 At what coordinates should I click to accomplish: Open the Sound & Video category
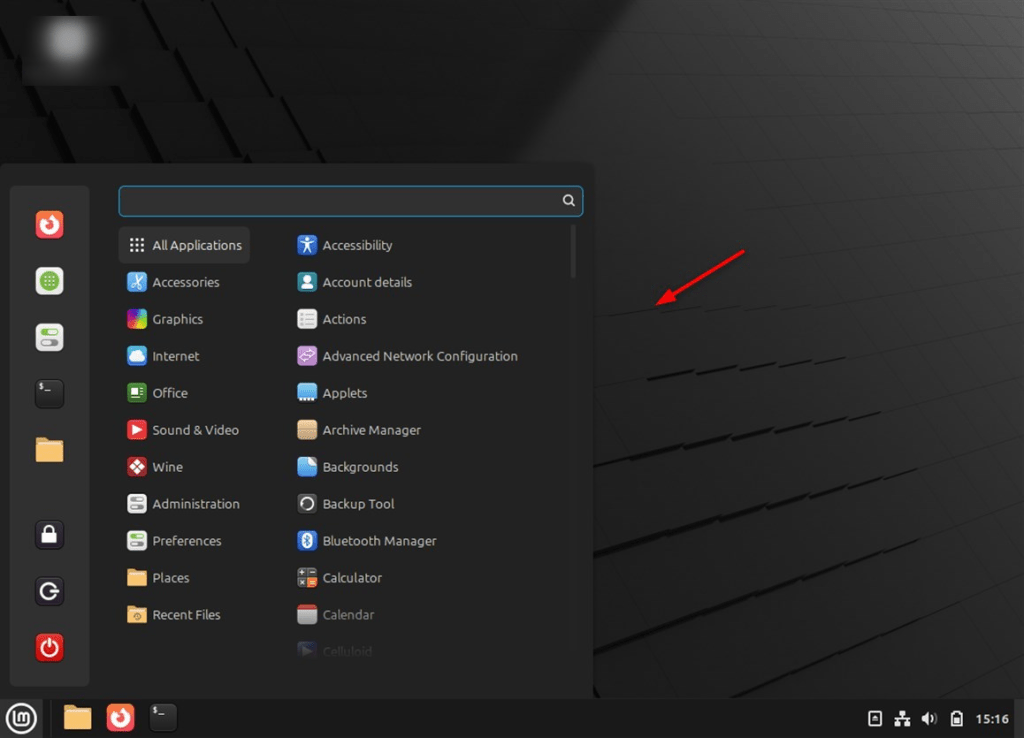191,430
